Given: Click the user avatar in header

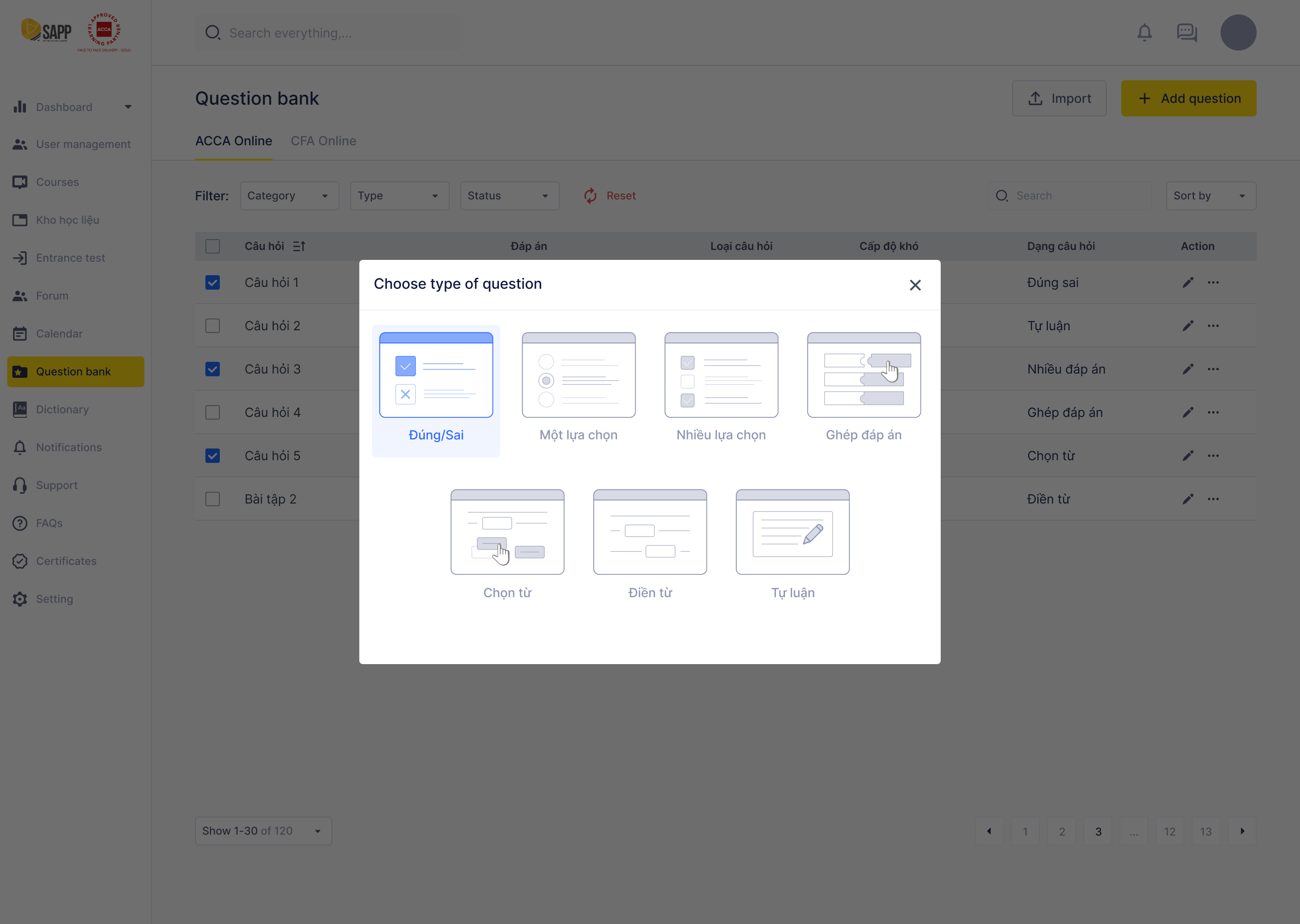Looking at the screenshot, I should click(x=1238, y=32).
